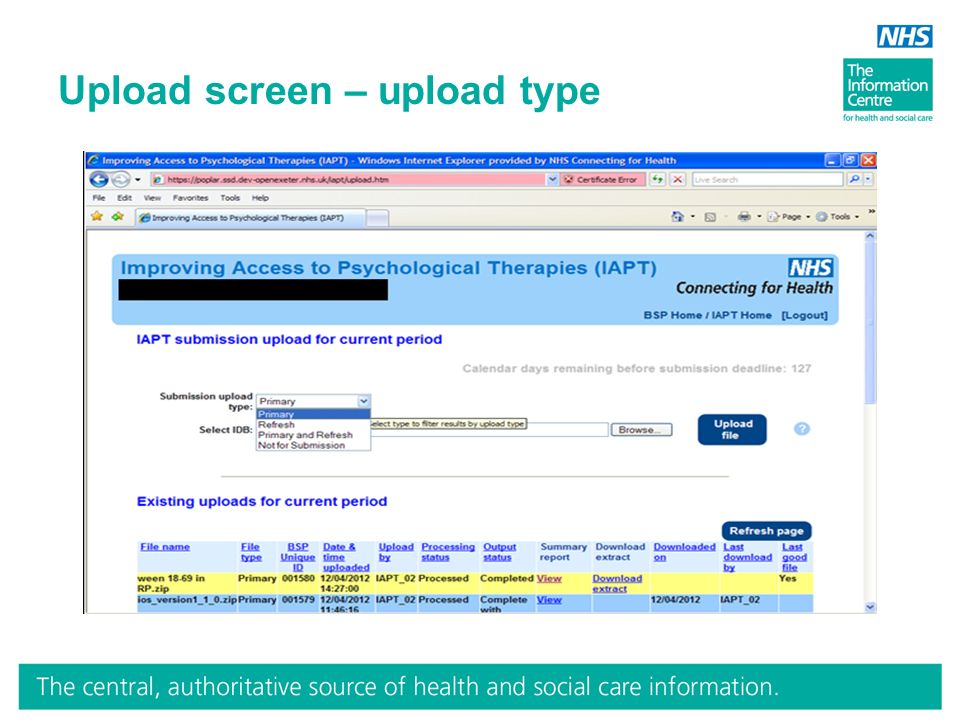Open the Home button dropdown arrow
960x720 pixels.
[x=692, y=216]
